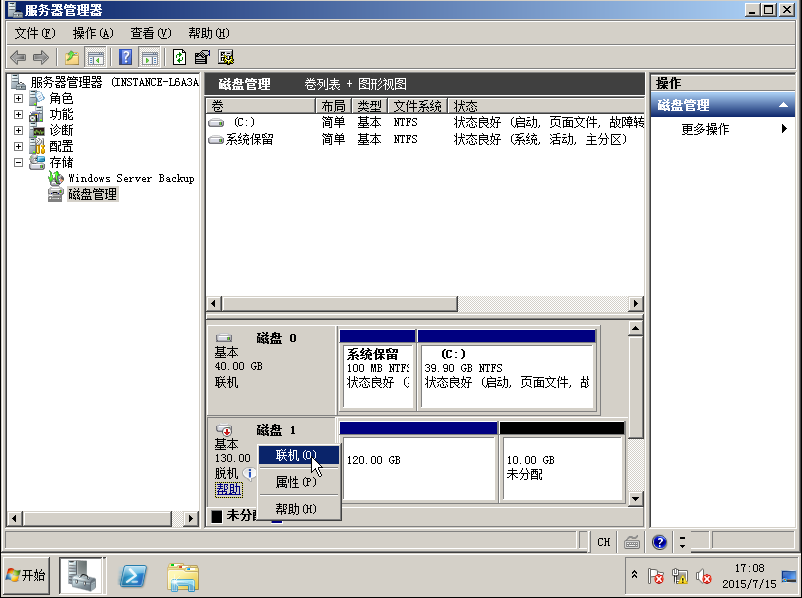Select the 系统保留 100 MB partition block
802x598 pixels.
pyautogui.click(x=377, y=370)
